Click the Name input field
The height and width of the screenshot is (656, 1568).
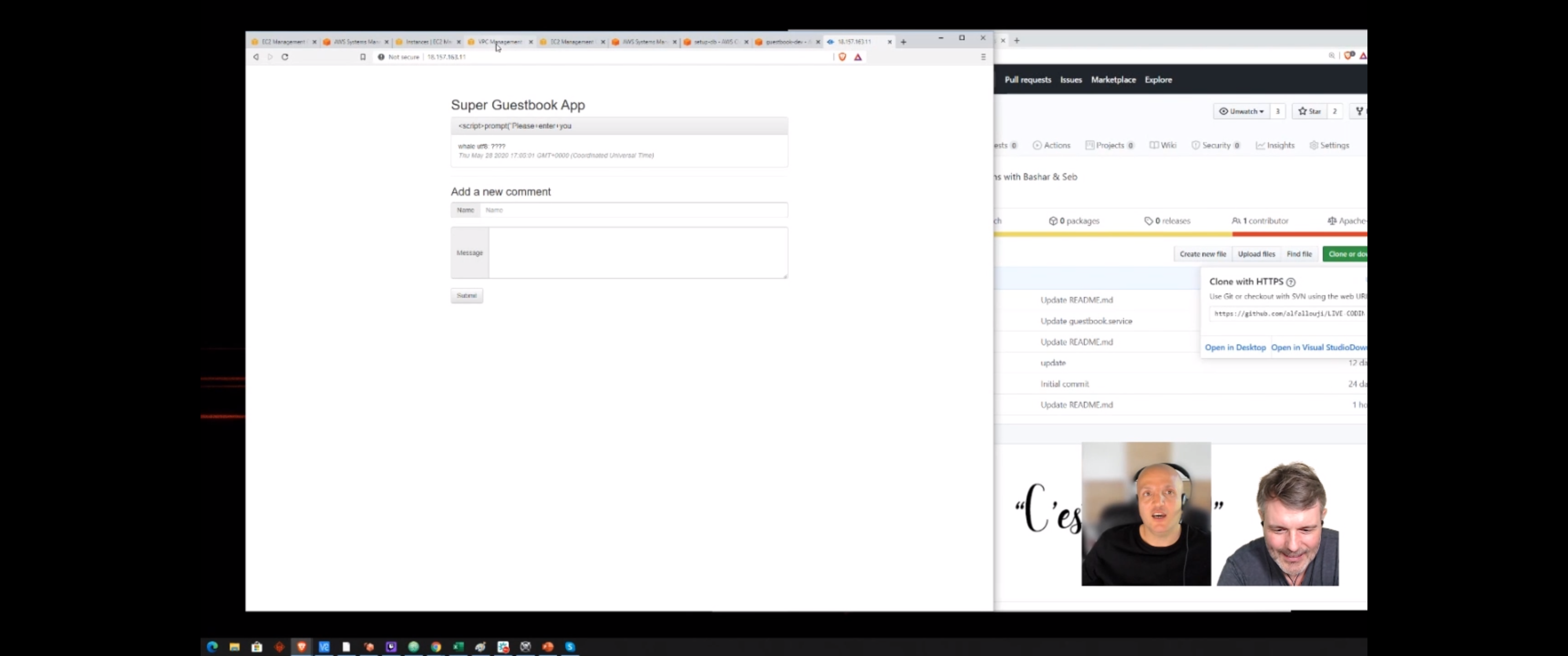click(x=633, y=210)
